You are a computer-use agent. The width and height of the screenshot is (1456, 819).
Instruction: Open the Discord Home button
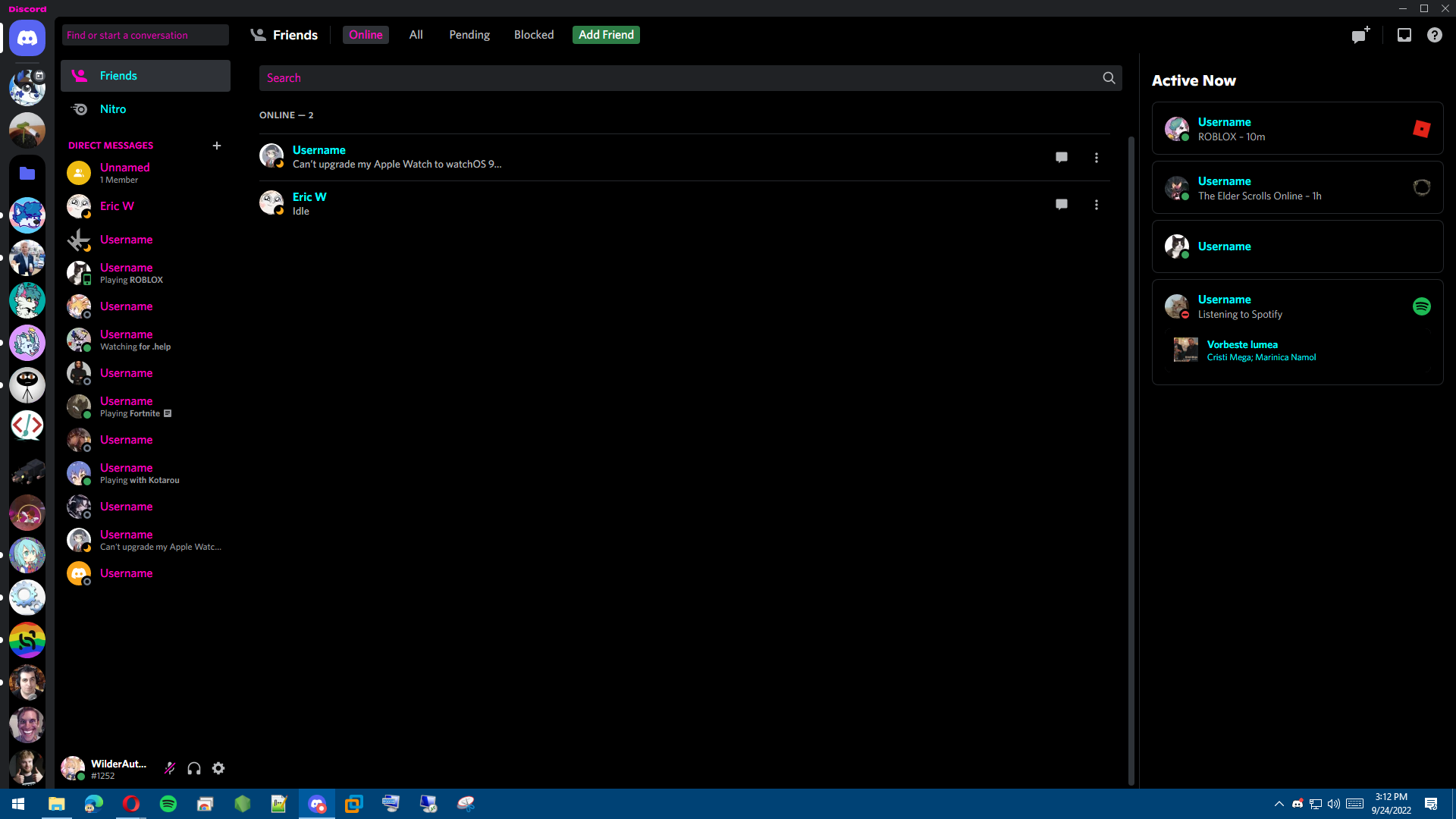click(27, 37)
